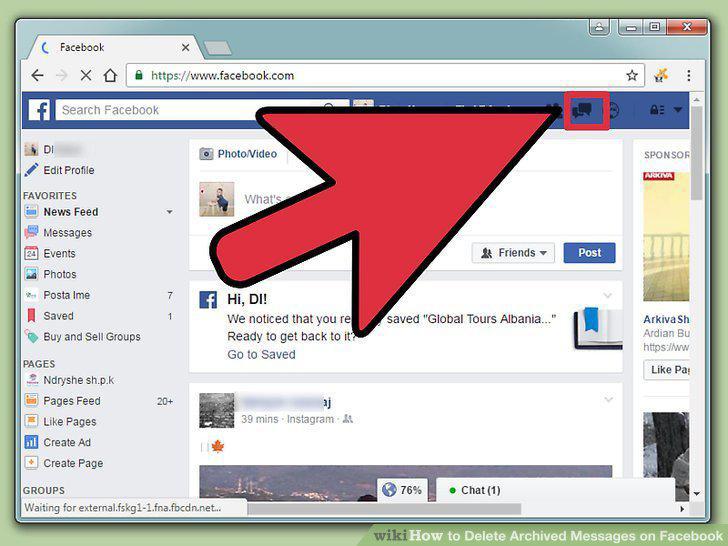Image resolution: width=728 pixels, height=546 pixels.
Task: Click the horizontal scrollbar right arrow
Action: [682, 509]
